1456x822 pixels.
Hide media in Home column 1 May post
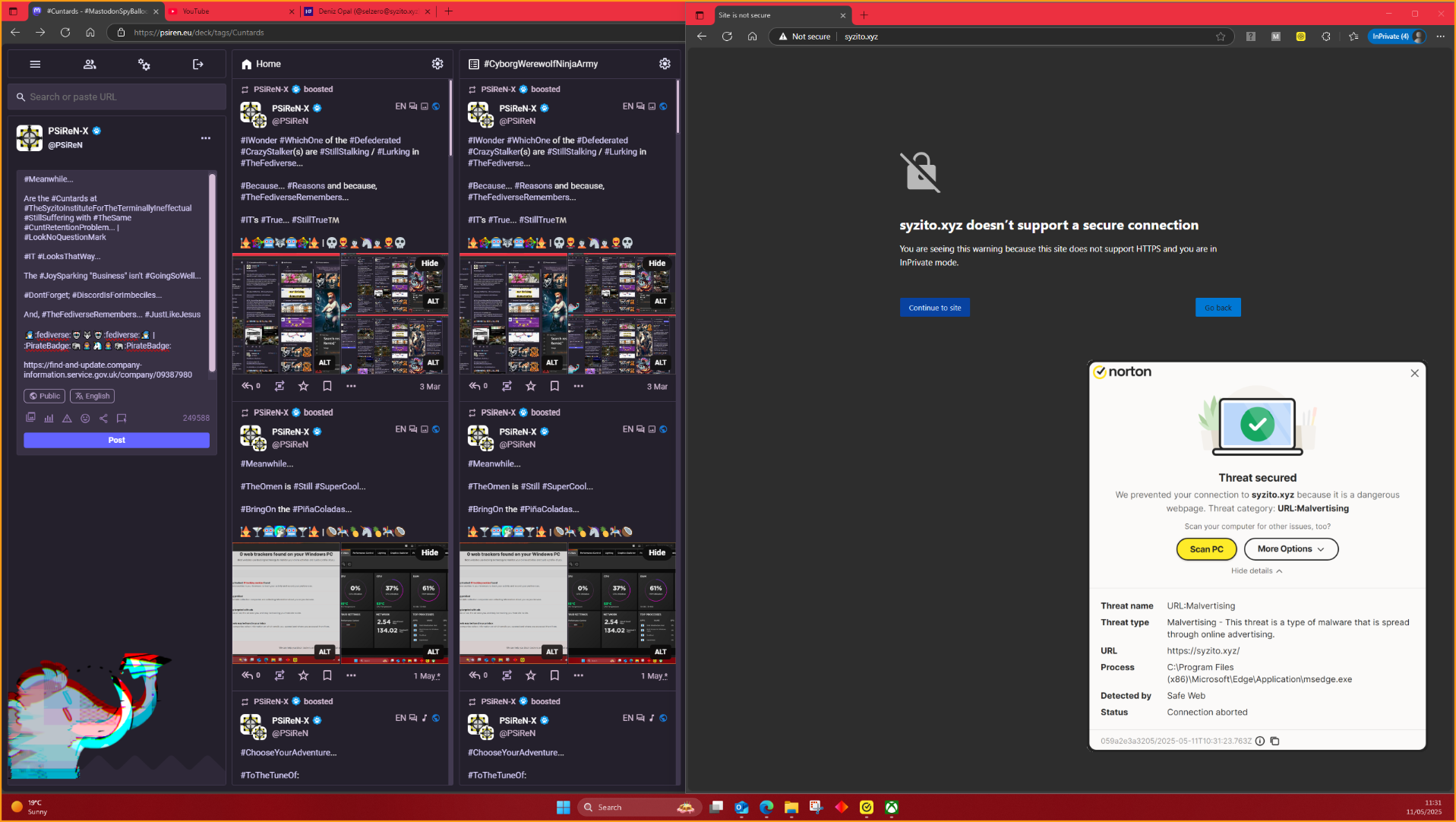(430, 553)
